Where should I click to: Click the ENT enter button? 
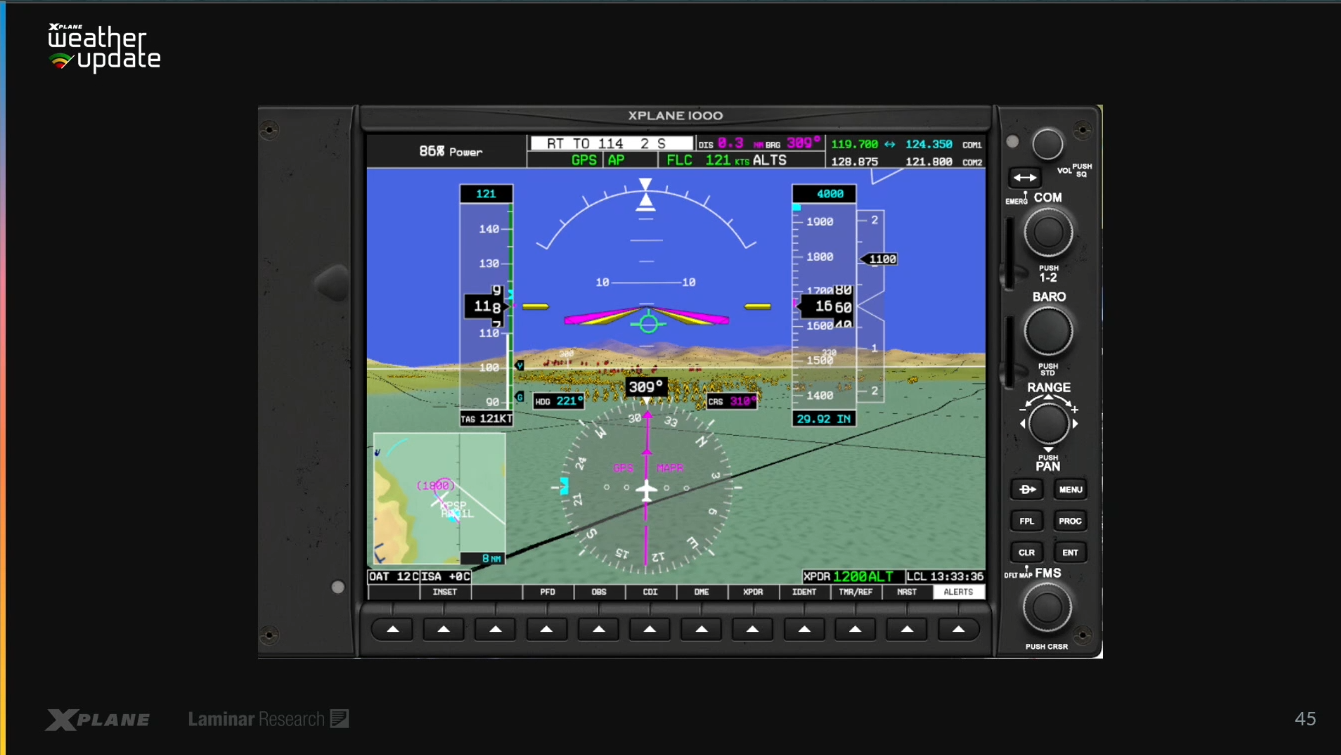point(1071,552)
